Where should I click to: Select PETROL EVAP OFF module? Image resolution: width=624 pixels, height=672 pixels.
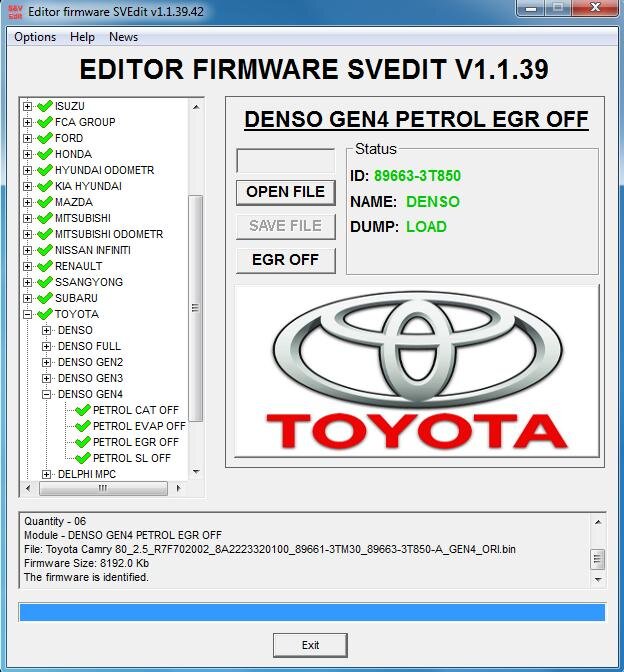(139, 426)
